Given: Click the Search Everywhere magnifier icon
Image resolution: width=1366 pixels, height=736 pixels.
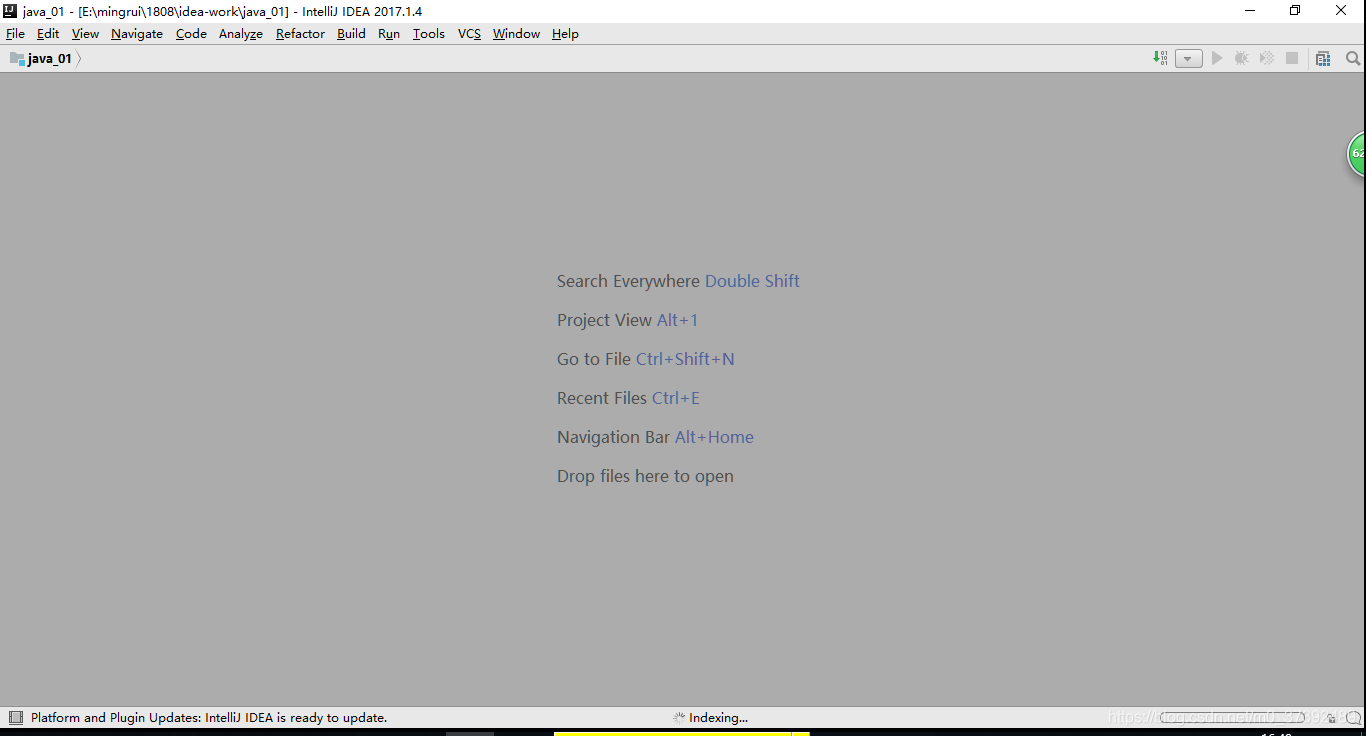Looking at the screenshot, I should coord(1353,58).
